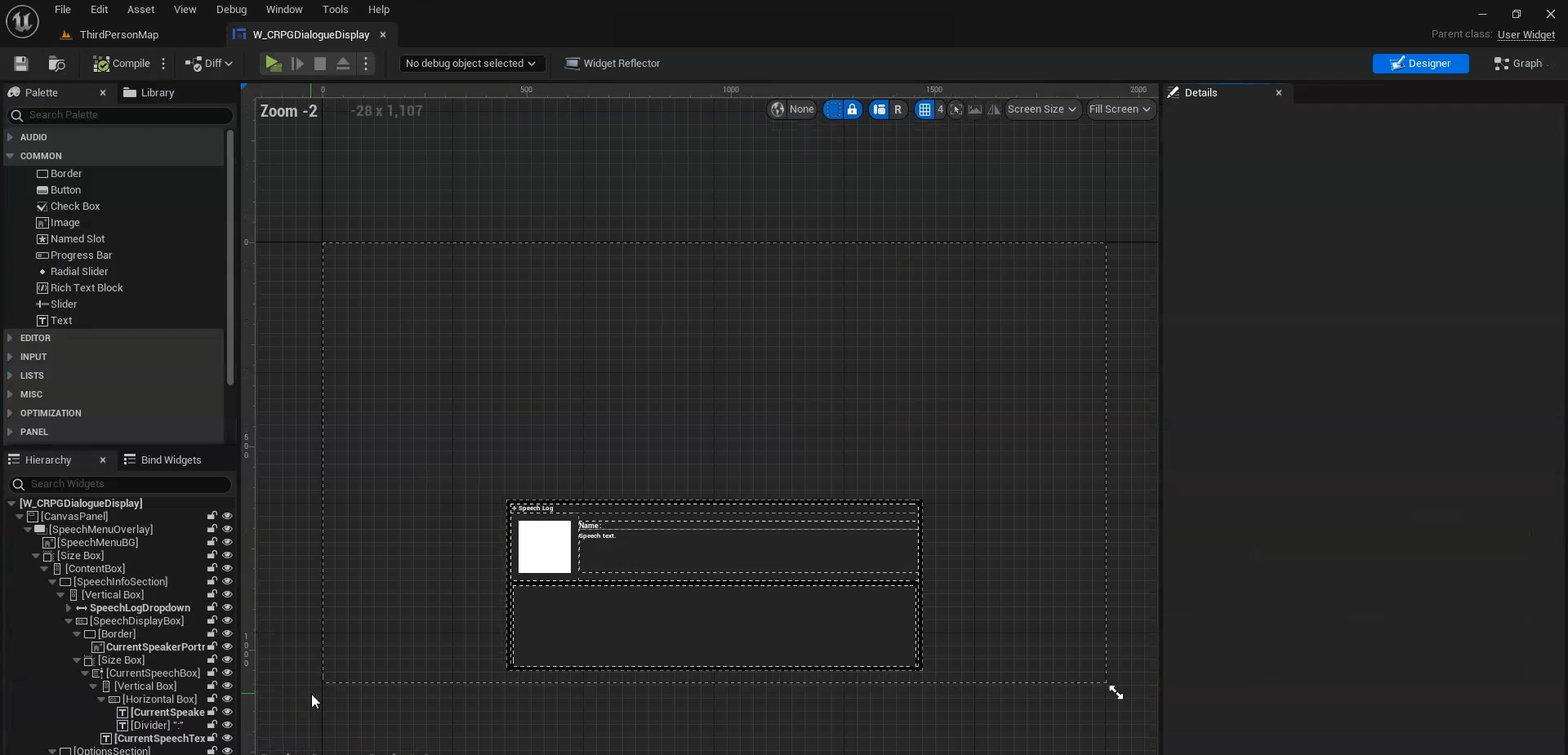1568x755 pixels.
Task: Open the play options menu dots
Action: click(366, 64)
